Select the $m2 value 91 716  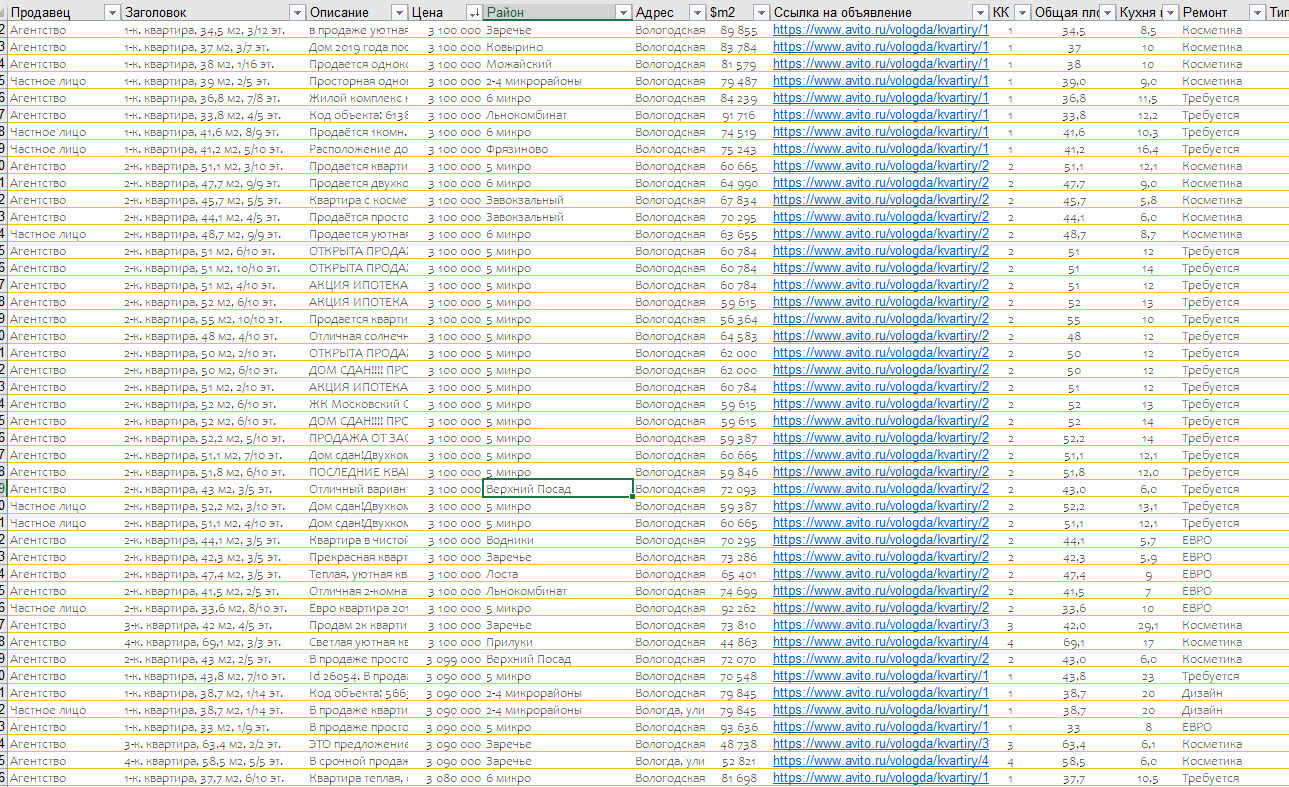click(x=739, y=115)
